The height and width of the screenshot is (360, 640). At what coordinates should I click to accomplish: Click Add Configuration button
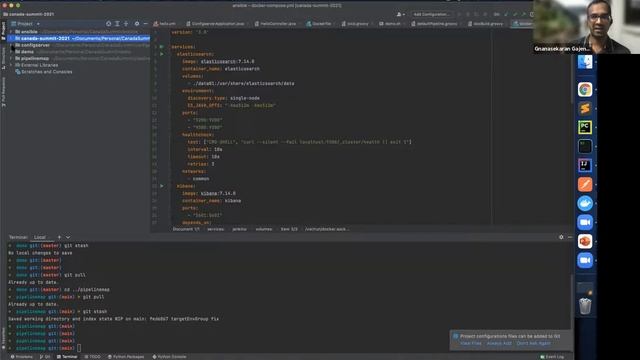point(431,14)
